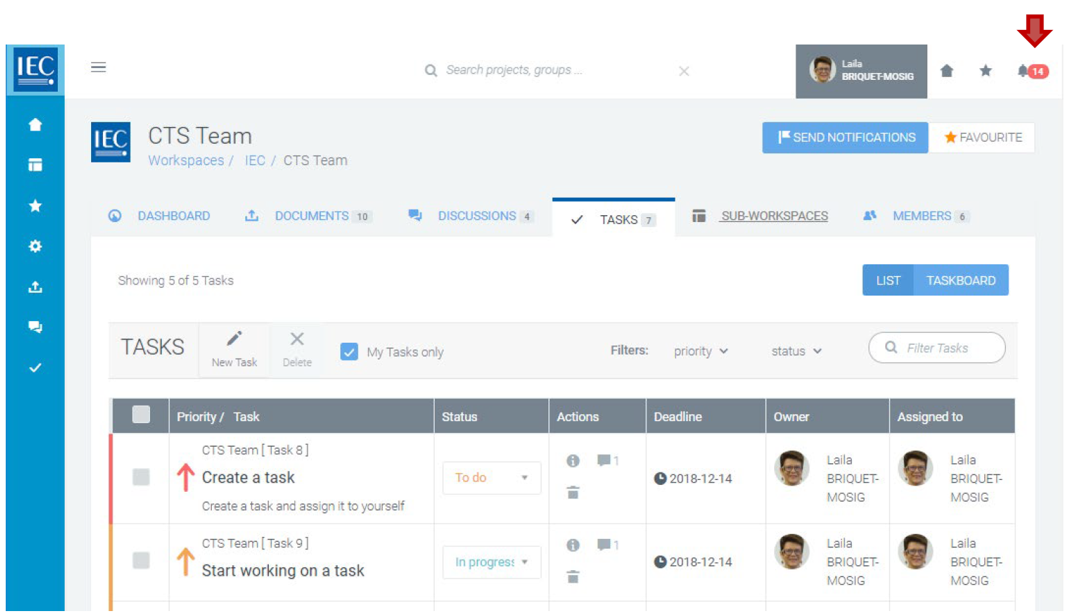Click trash icon for Start working task
This screenshot has width=1072, height=615.
click(x=573, y=577)
